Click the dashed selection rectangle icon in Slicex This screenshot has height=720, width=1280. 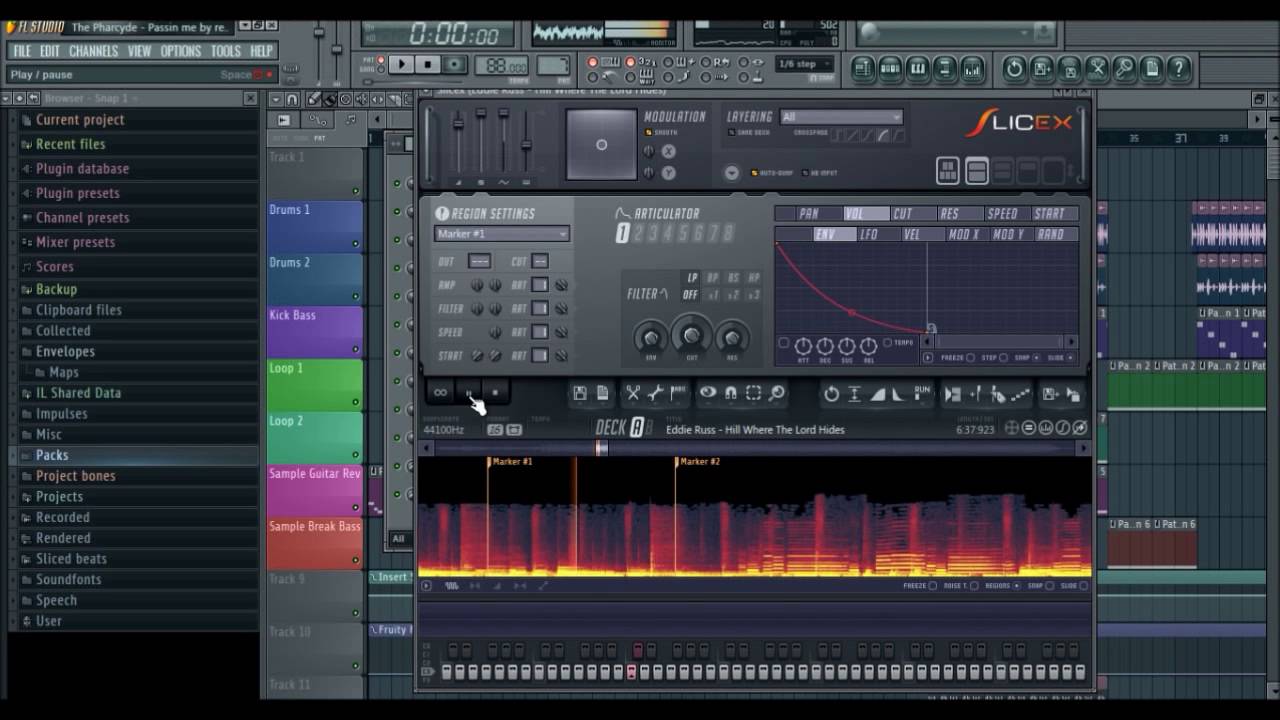tap(754, 394)
